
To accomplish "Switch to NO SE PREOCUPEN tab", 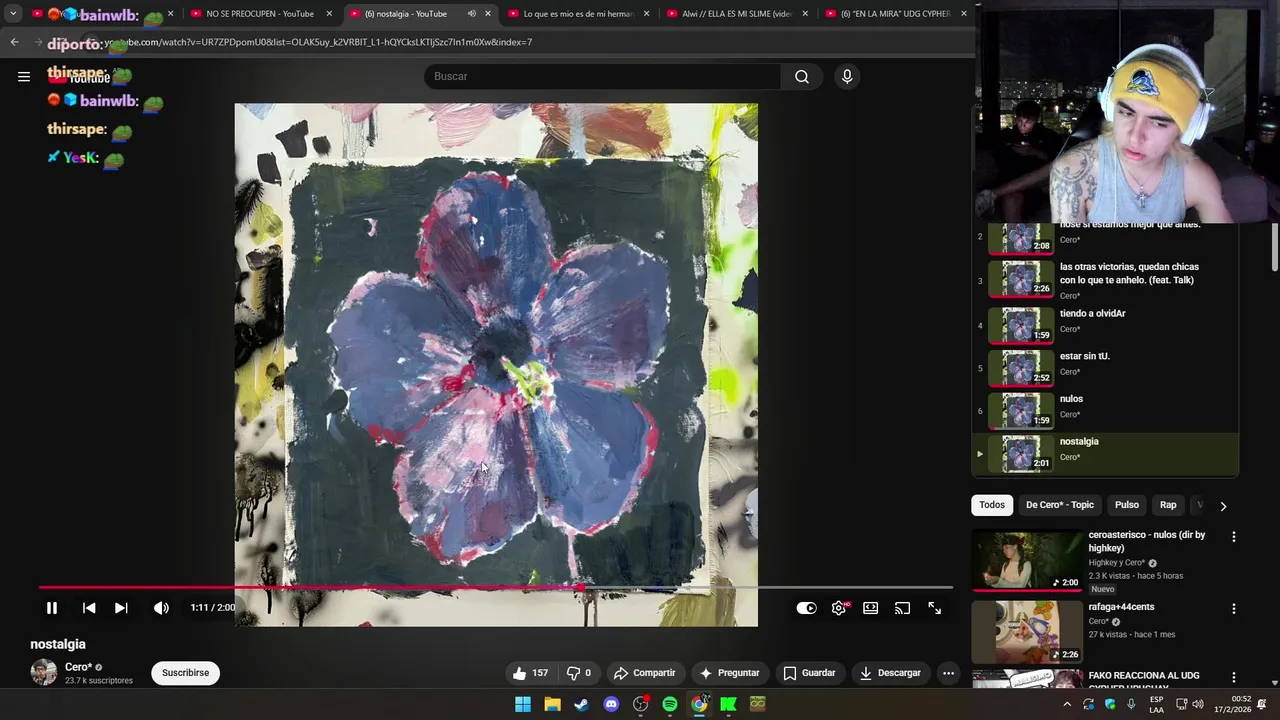I will 260,14.
